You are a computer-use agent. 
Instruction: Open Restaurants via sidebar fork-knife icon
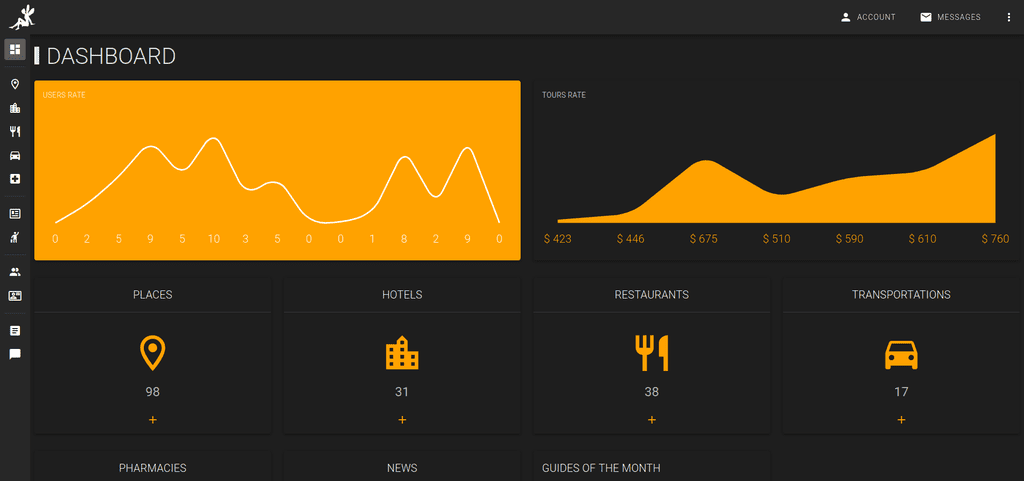point(15,132)
